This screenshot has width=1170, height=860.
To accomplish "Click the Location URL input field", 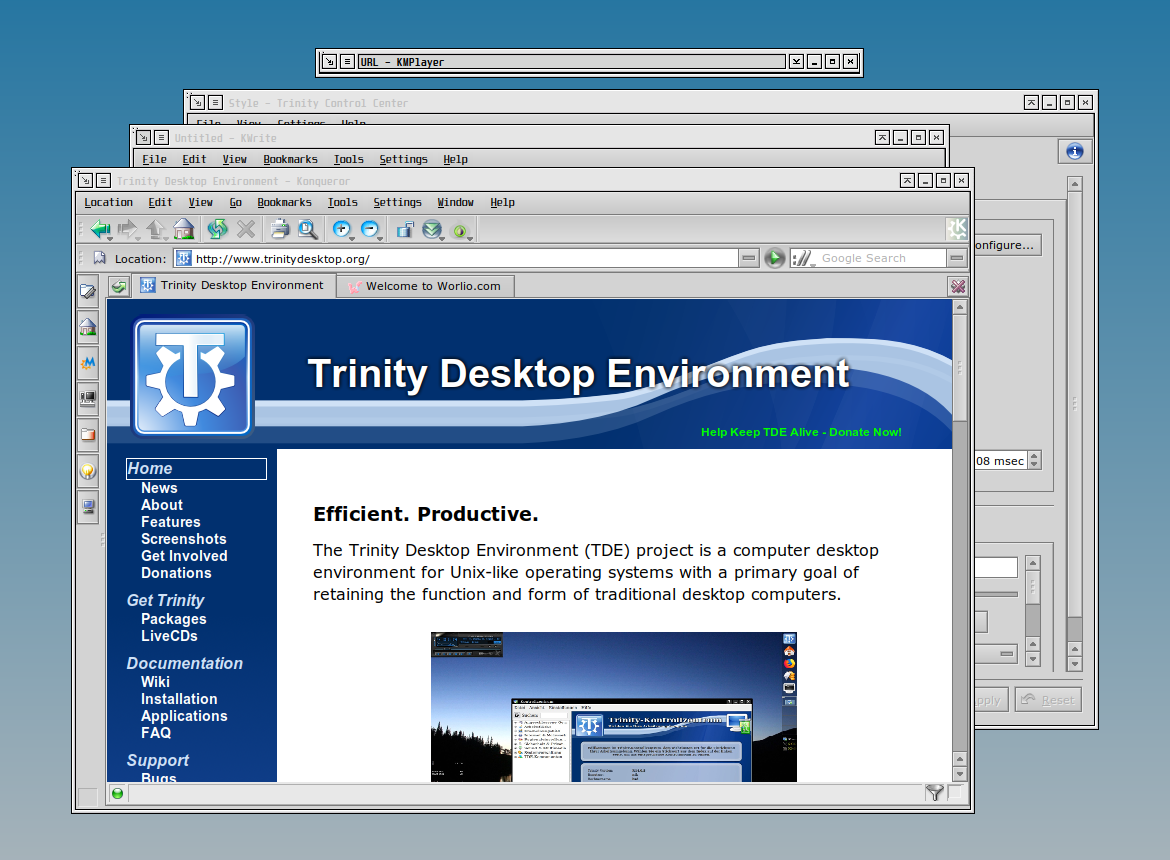I will (466, 258).
